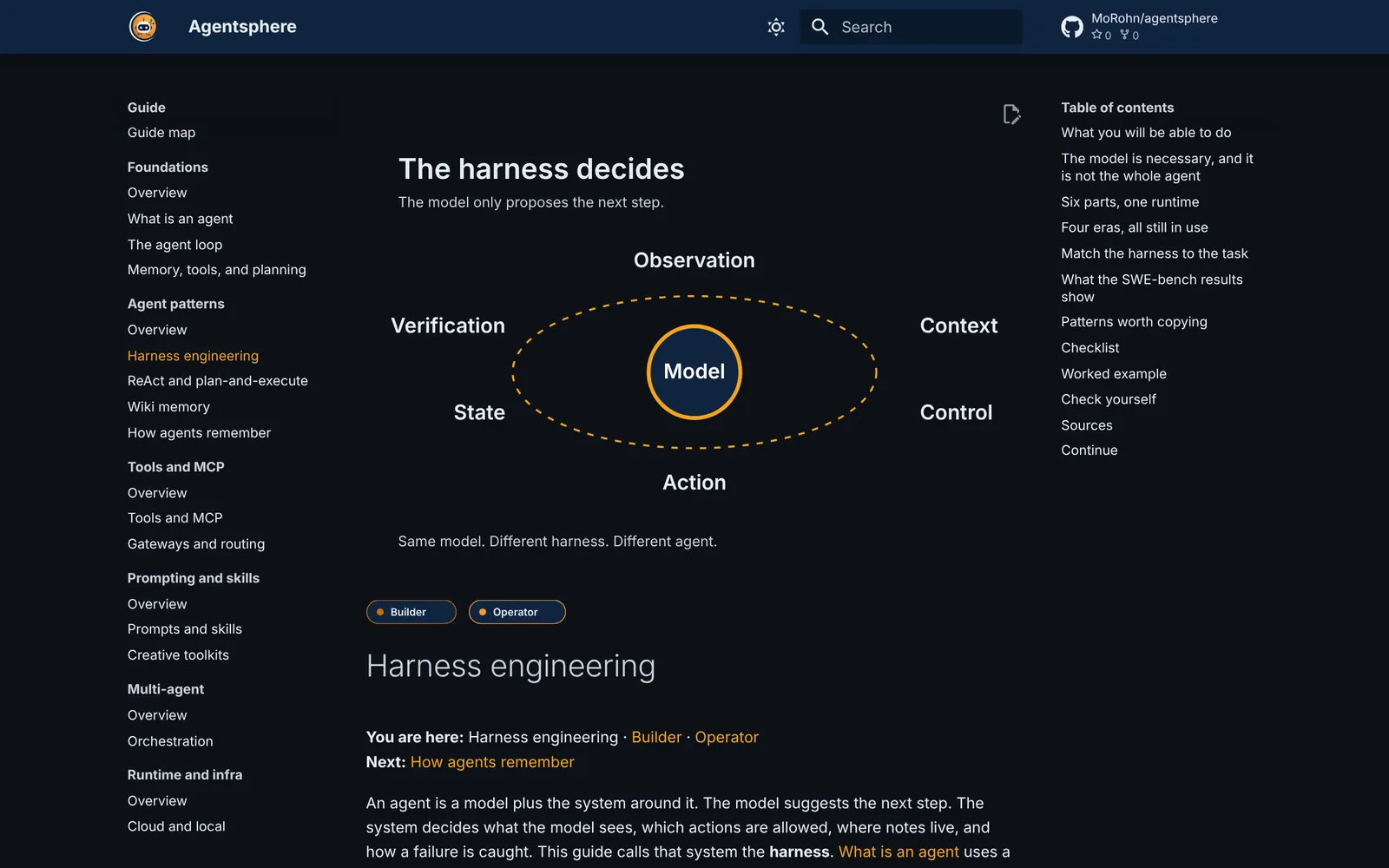1389x868 pixels.
Task: Open the Wiki memory page
Action: [168, 407]
